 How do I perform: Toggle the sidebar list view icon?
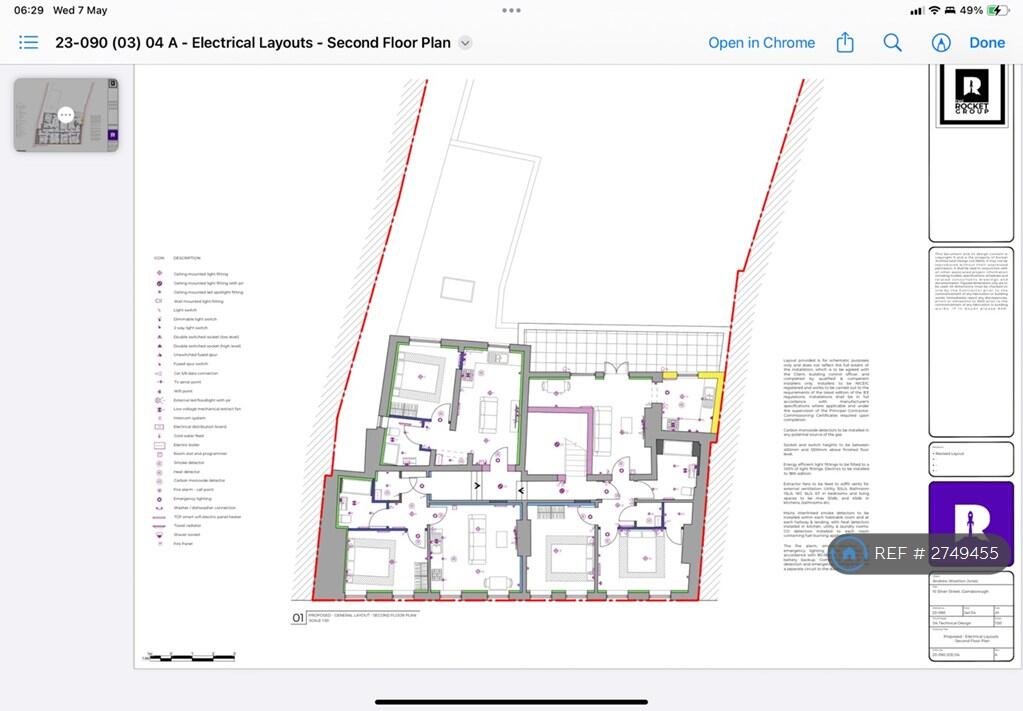(28, 42)
